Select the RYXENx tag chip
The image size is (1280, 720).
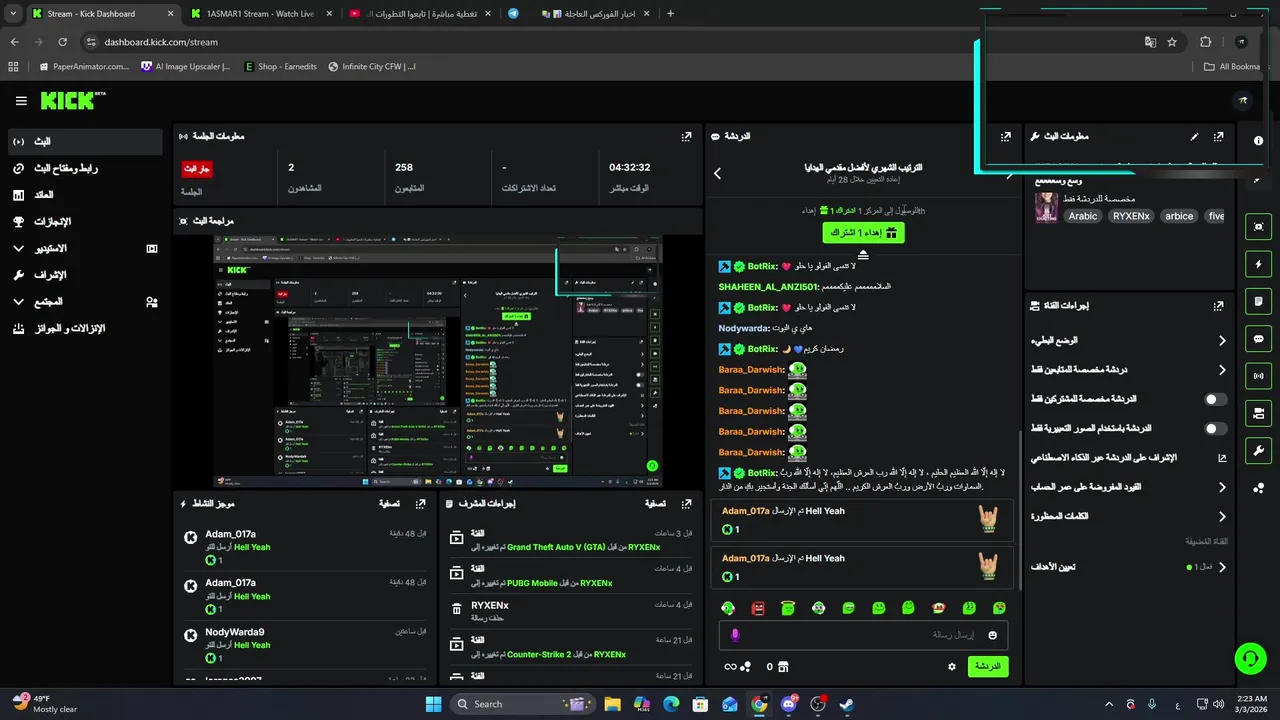coord(1132,216)
